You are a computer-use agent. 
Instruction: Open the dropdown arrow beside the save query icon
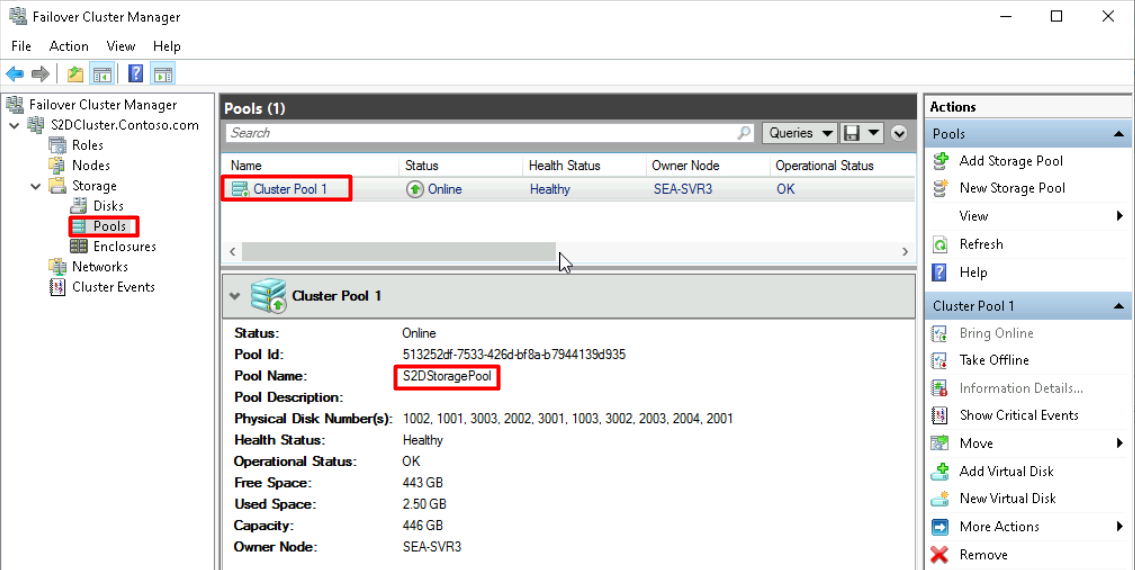(874, 133)
